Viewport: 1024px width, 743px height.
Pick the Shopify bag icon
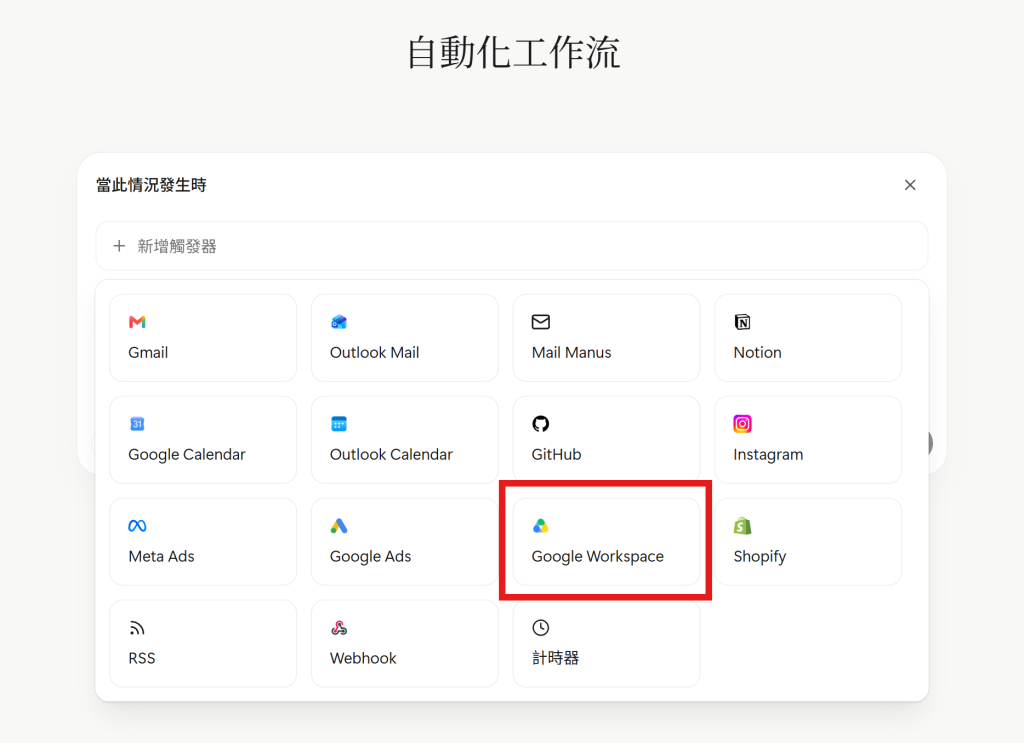click(x=743, y=526)
